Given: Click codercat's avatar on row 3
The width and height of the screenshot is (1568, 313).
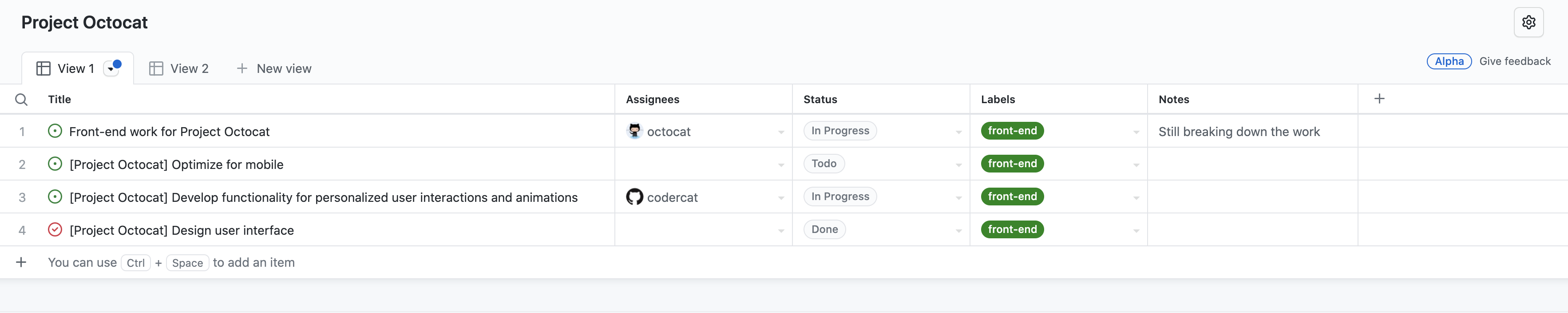Looking at the screenshot, I should point(635,197).
